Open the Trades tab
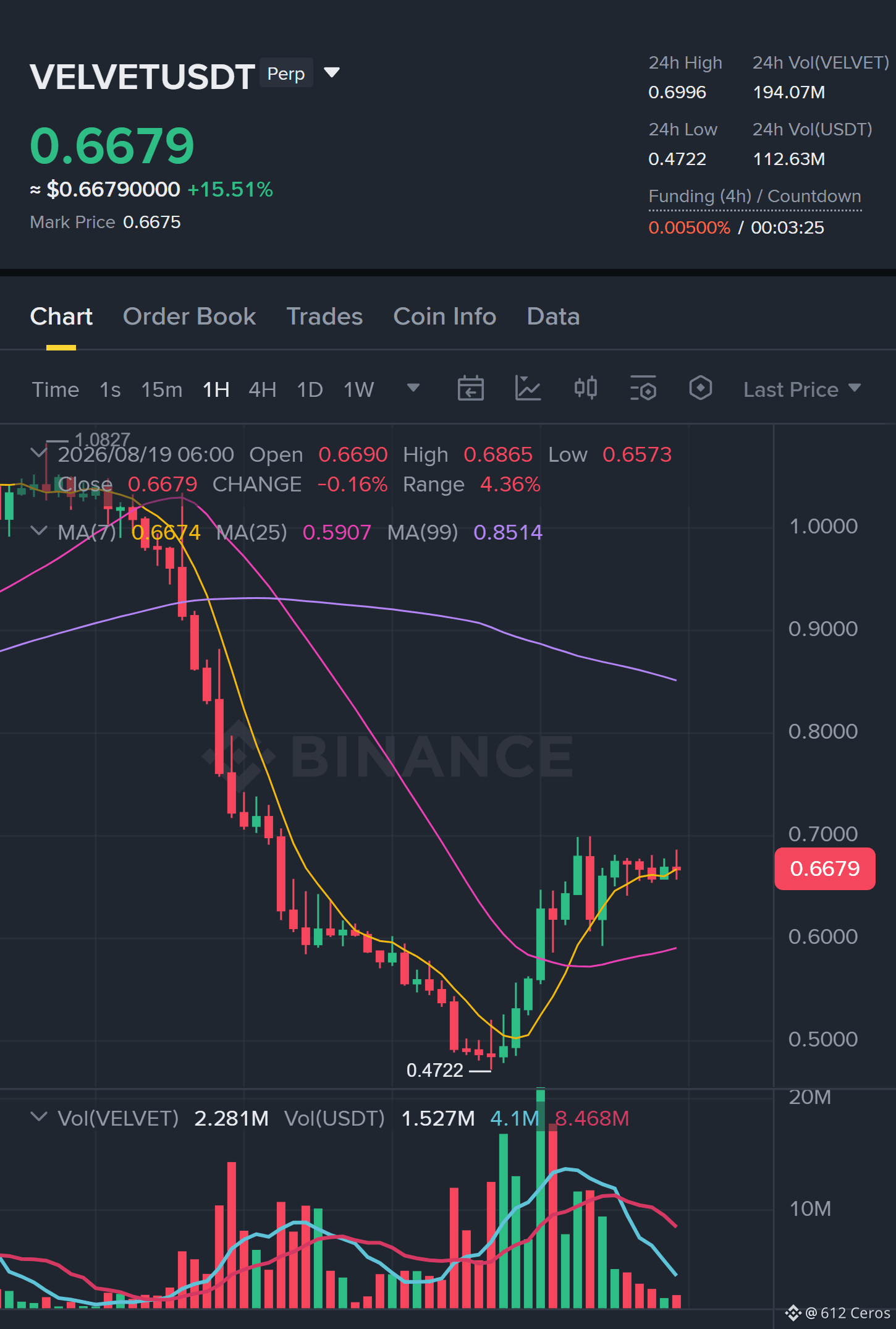This screenshot has width=896, height=1329. coord(324,316)
